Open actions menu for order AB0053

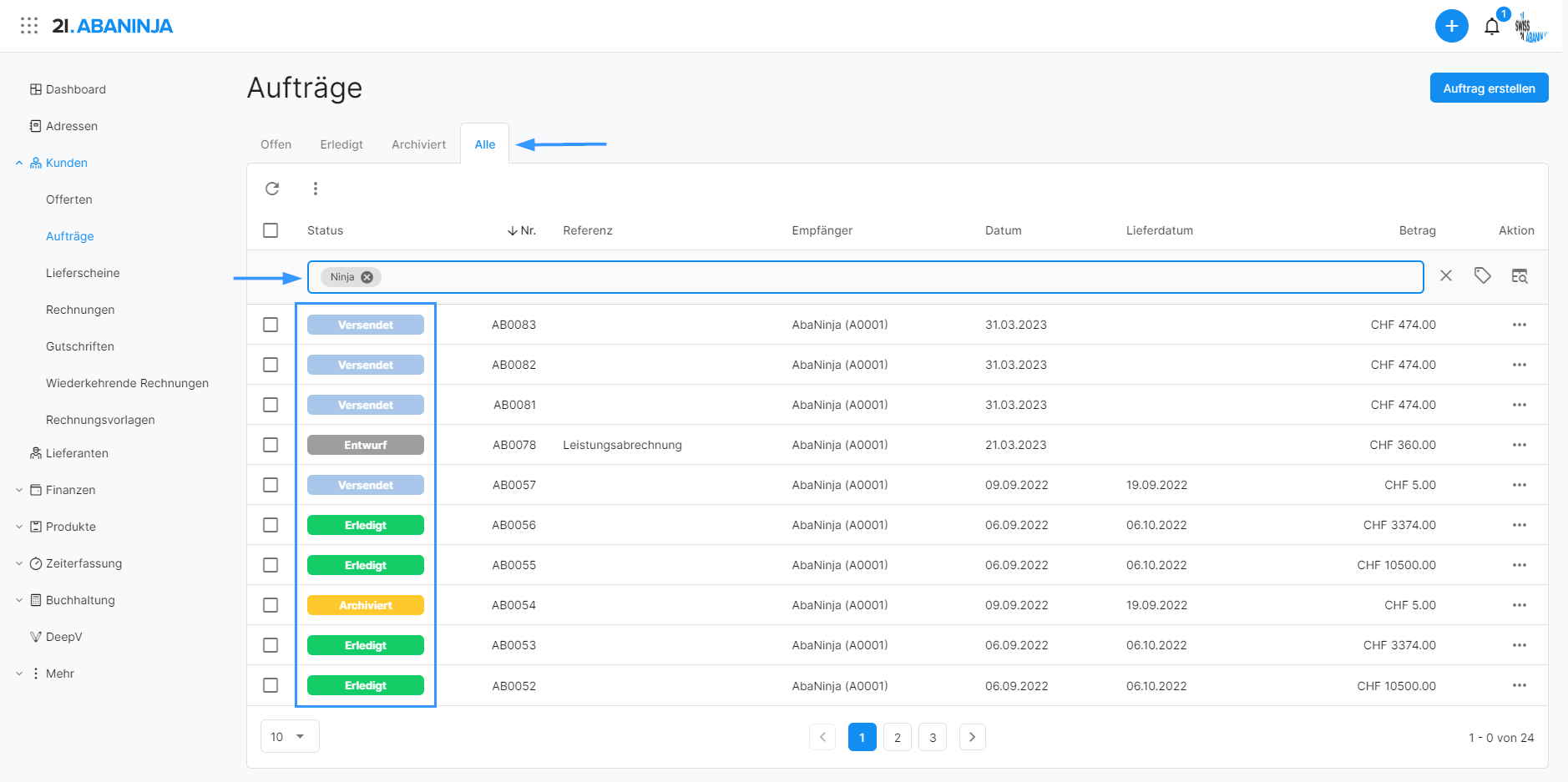coord(1519,645)
